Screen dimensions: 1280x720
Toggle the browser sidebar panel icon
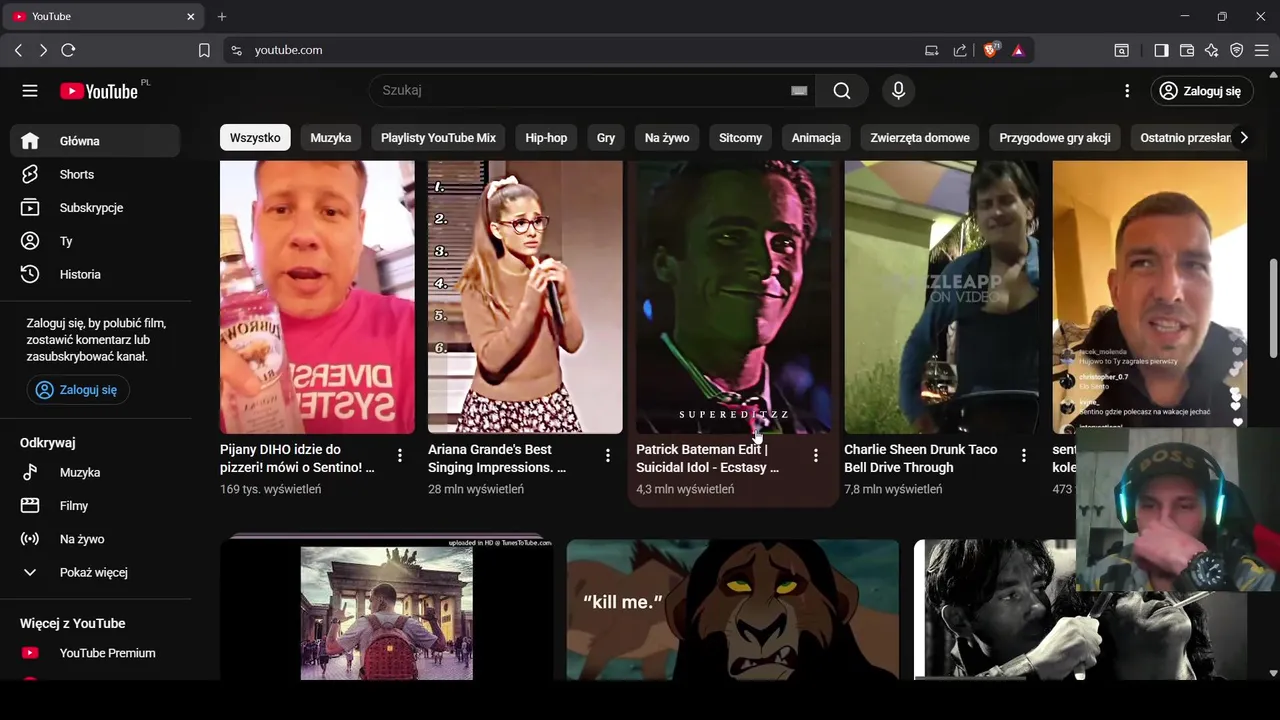1161,50
